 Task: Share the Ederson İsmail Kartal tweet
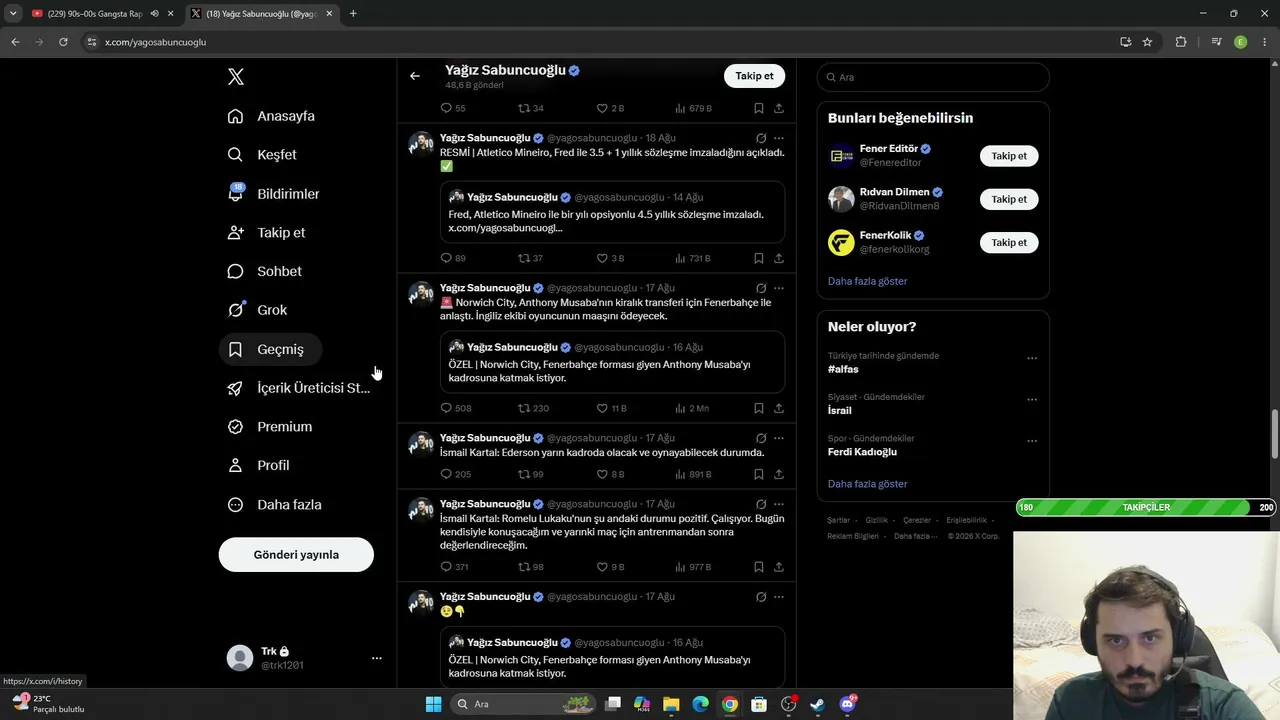(778, 474)
